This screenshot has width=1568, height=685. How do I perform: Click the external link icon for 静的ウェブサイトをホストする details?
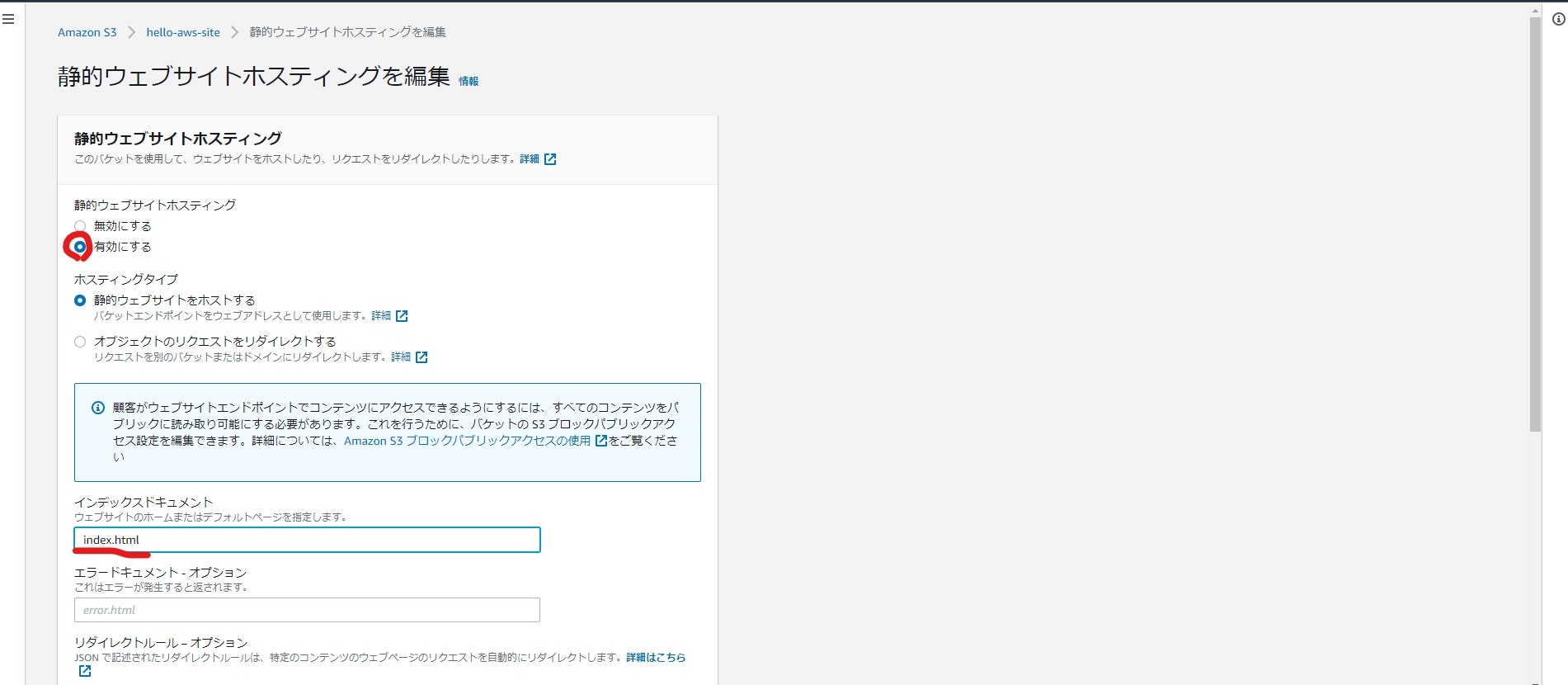coord(402,316)
